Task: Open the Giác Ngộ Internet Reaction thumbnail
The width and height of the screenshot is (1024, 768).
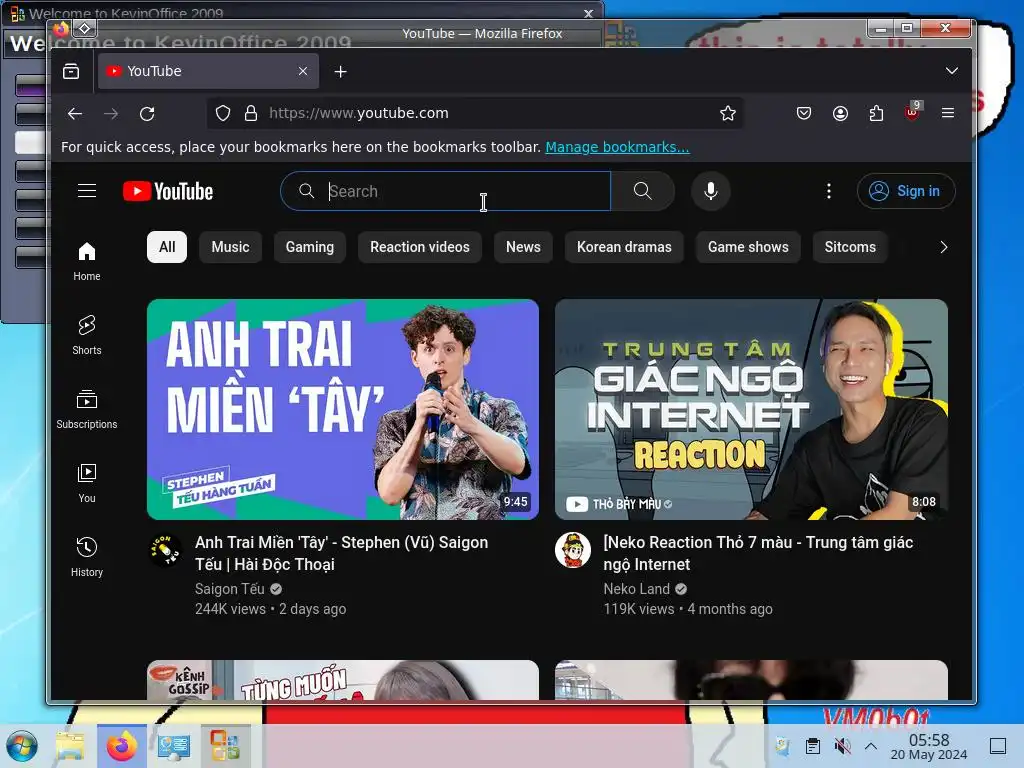Action: (x=751, y=409)
